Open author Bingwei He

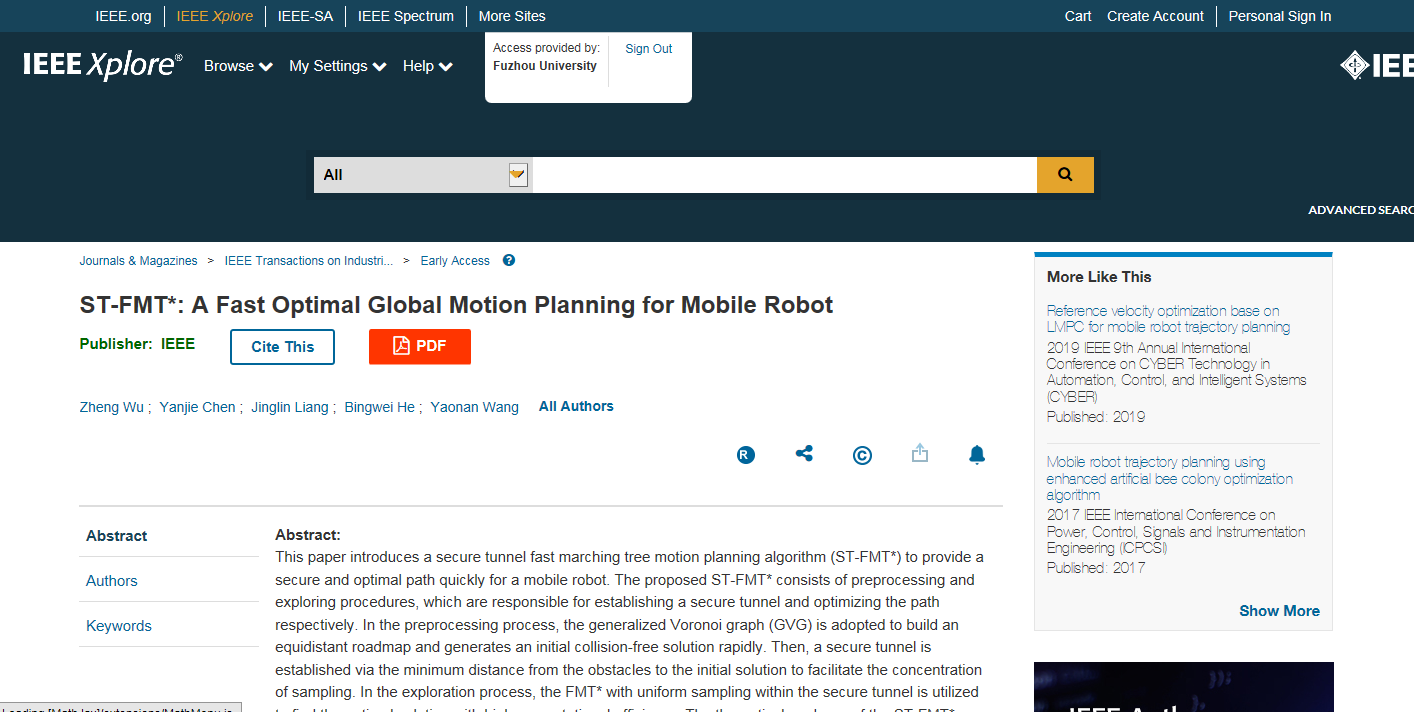coord(380,407)
